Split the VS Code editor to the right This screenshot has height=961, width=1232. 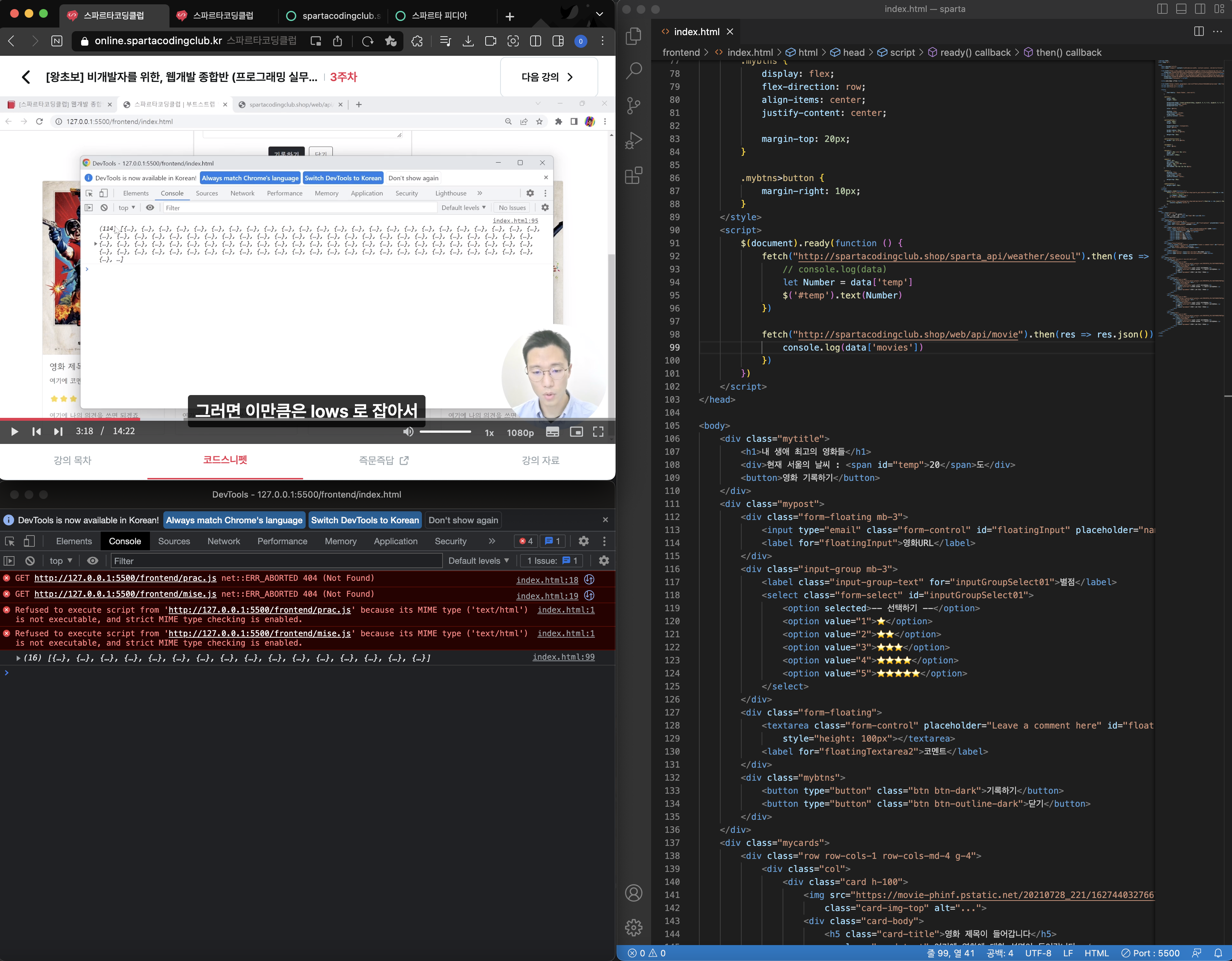1199,32
